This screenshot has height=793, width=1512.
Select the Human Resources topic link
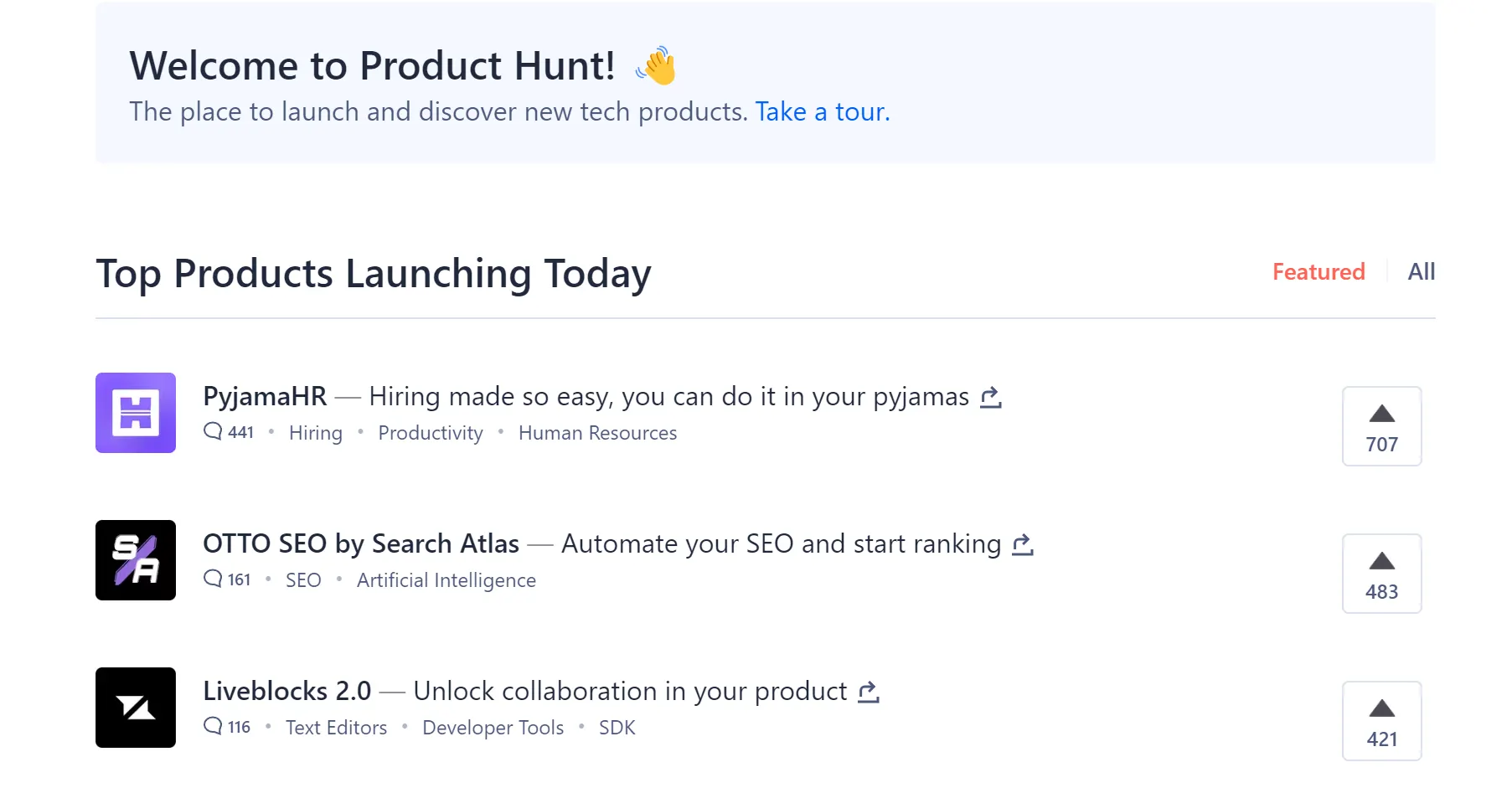pos(597,433)
